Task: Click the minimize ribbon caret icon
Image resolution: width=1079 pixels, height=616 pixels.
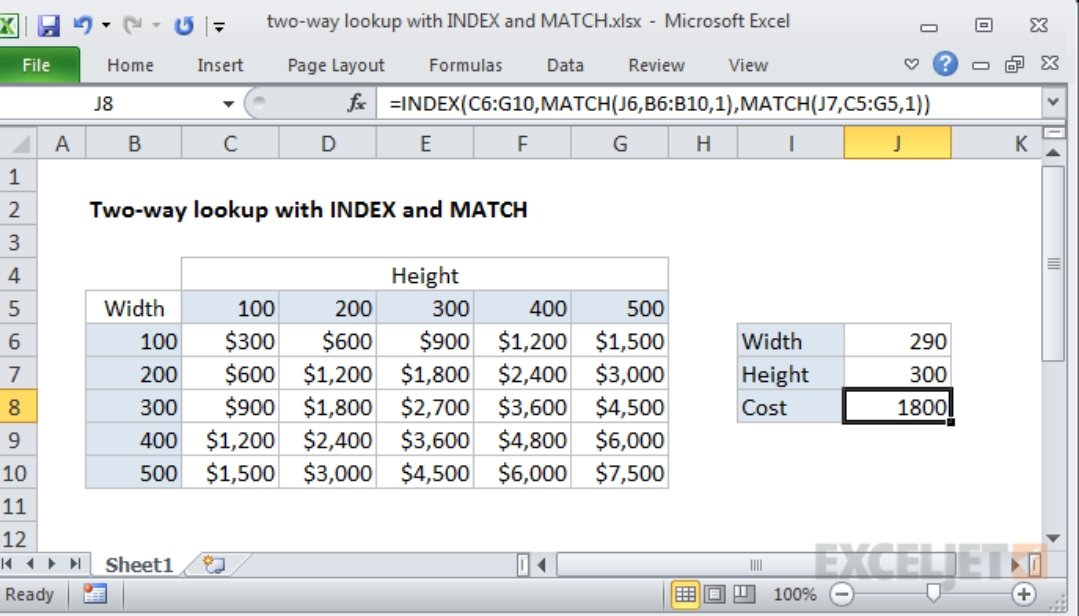Action: coord(911,65)
